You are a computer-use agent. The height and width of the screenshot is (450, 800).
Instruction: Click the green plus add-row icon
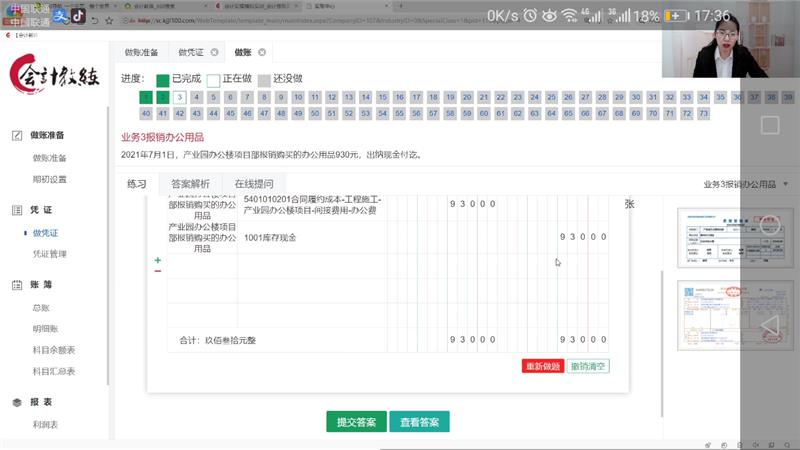[x=157, y=260]
